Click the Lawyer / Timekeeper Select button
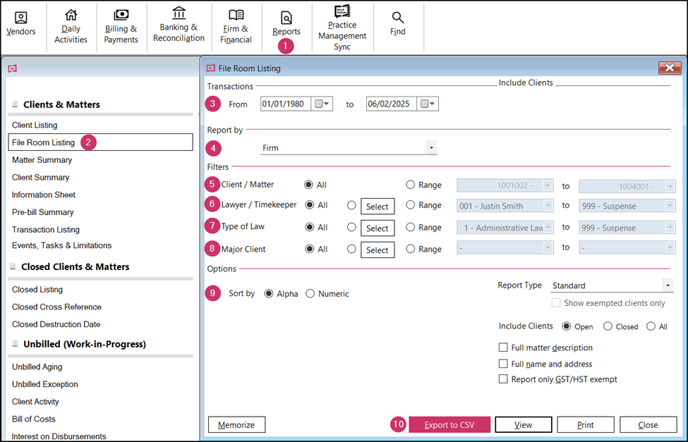Viewport: 688px width, 442px height. (377, 206)
